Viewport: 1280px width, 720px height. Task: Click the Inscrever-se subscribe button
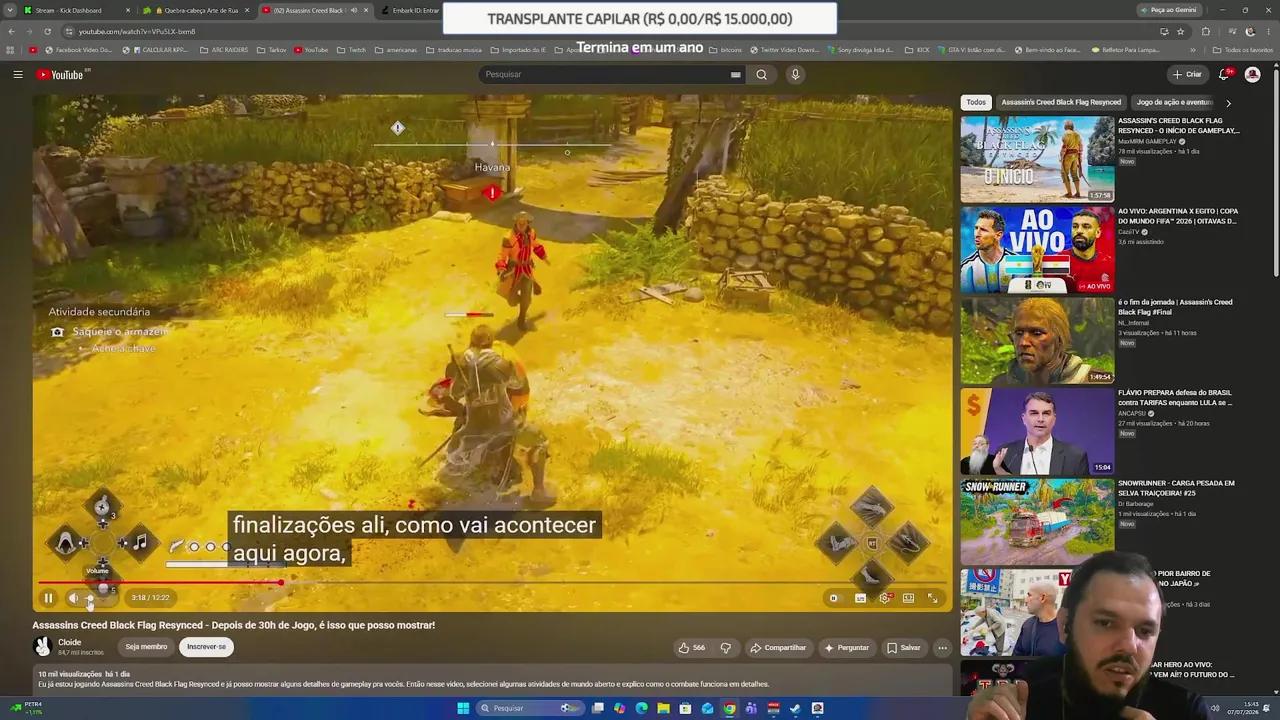(x=206, y=647)
